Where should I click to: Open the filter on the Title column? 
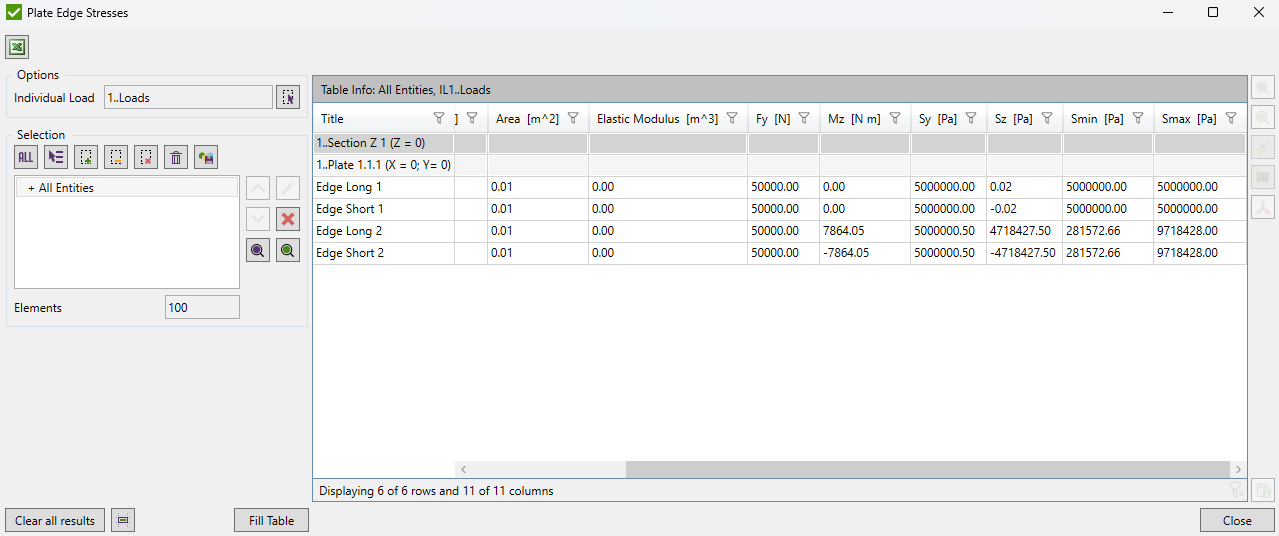coord(439,118)
